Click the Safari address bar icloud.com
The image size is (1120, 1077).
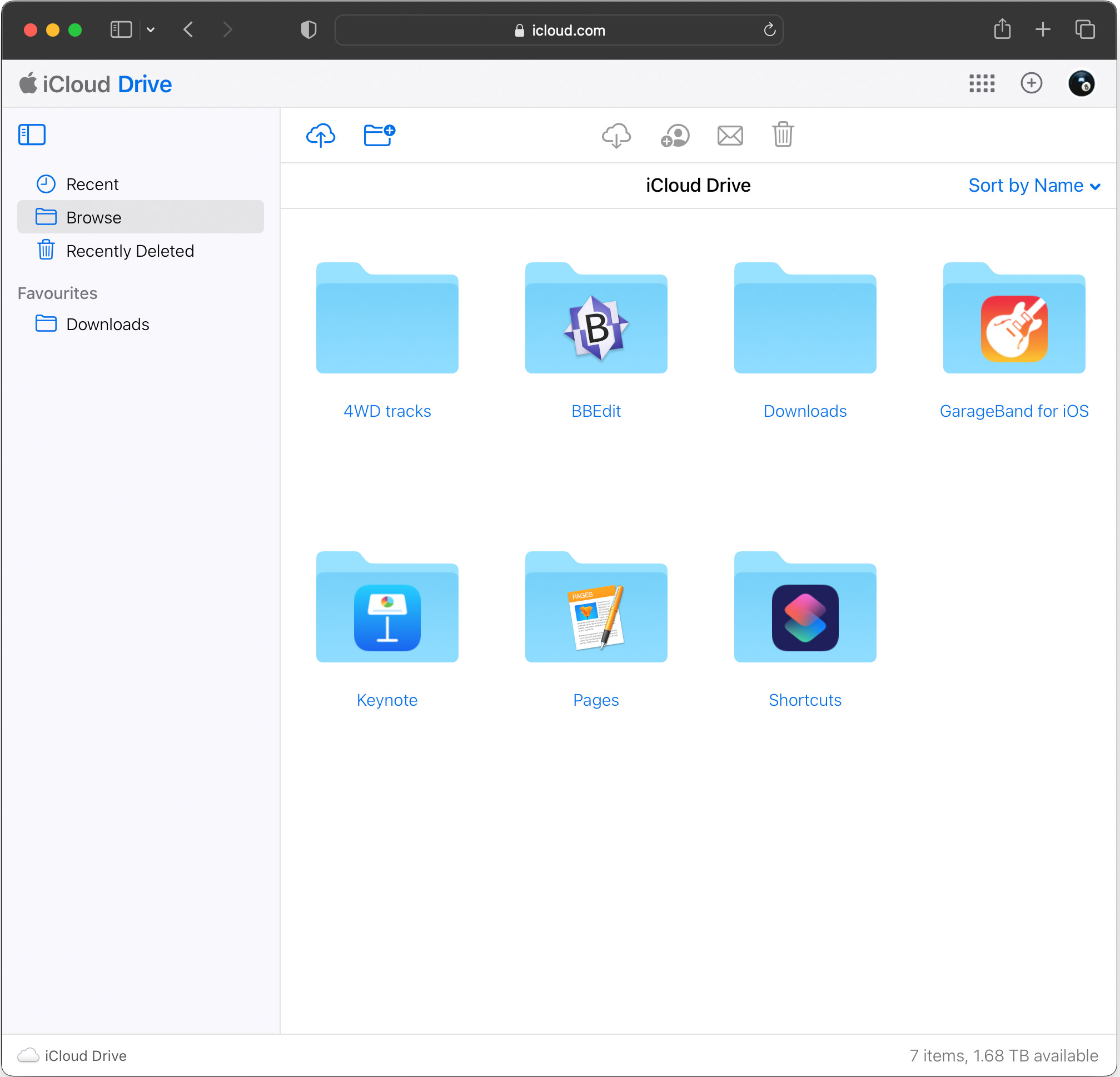(x=559, y=30)
